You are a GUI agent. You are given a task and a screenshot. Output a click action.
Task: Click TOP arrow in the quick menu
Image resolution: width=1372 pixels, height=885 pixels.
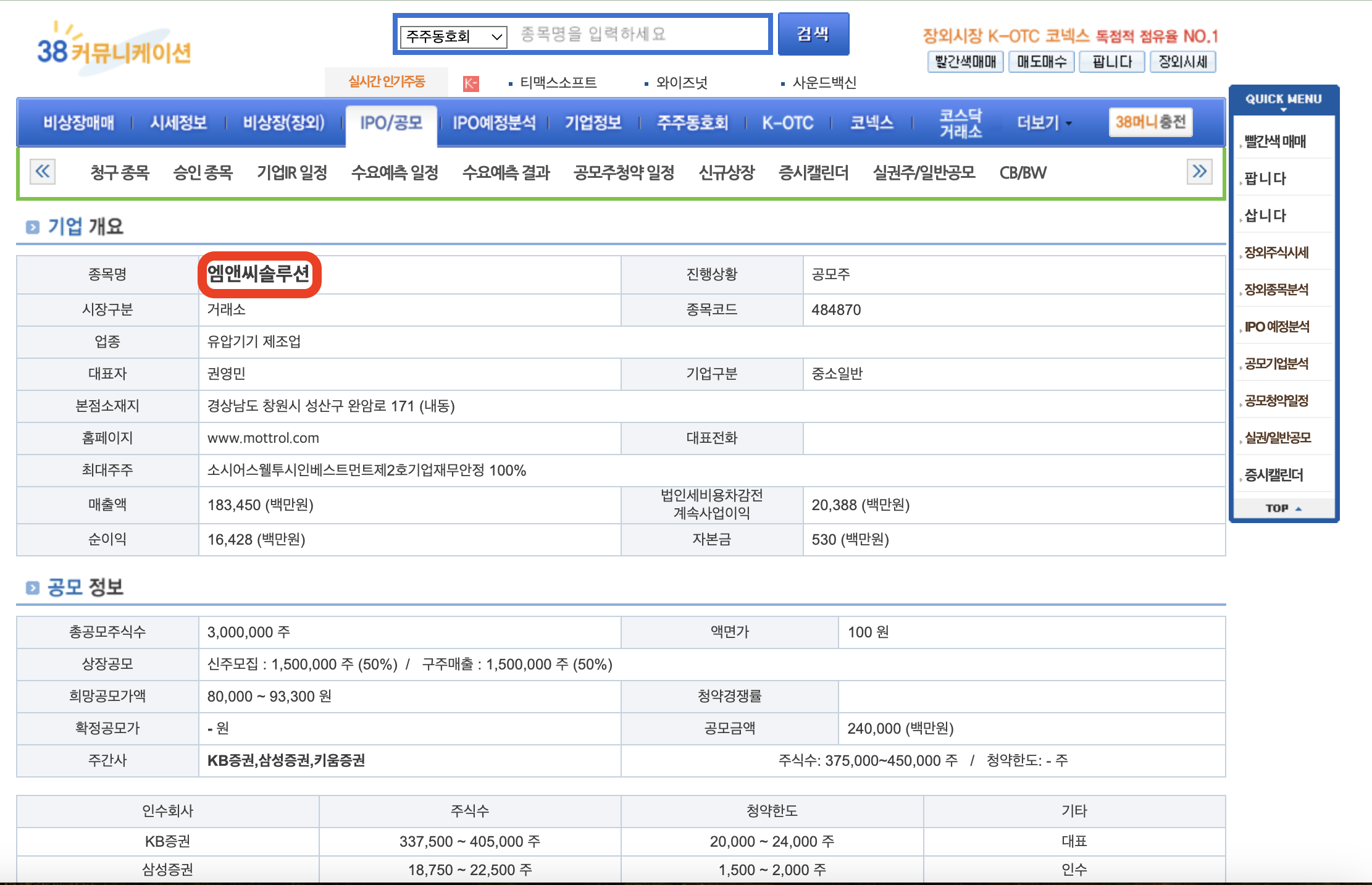[1283, 508]
